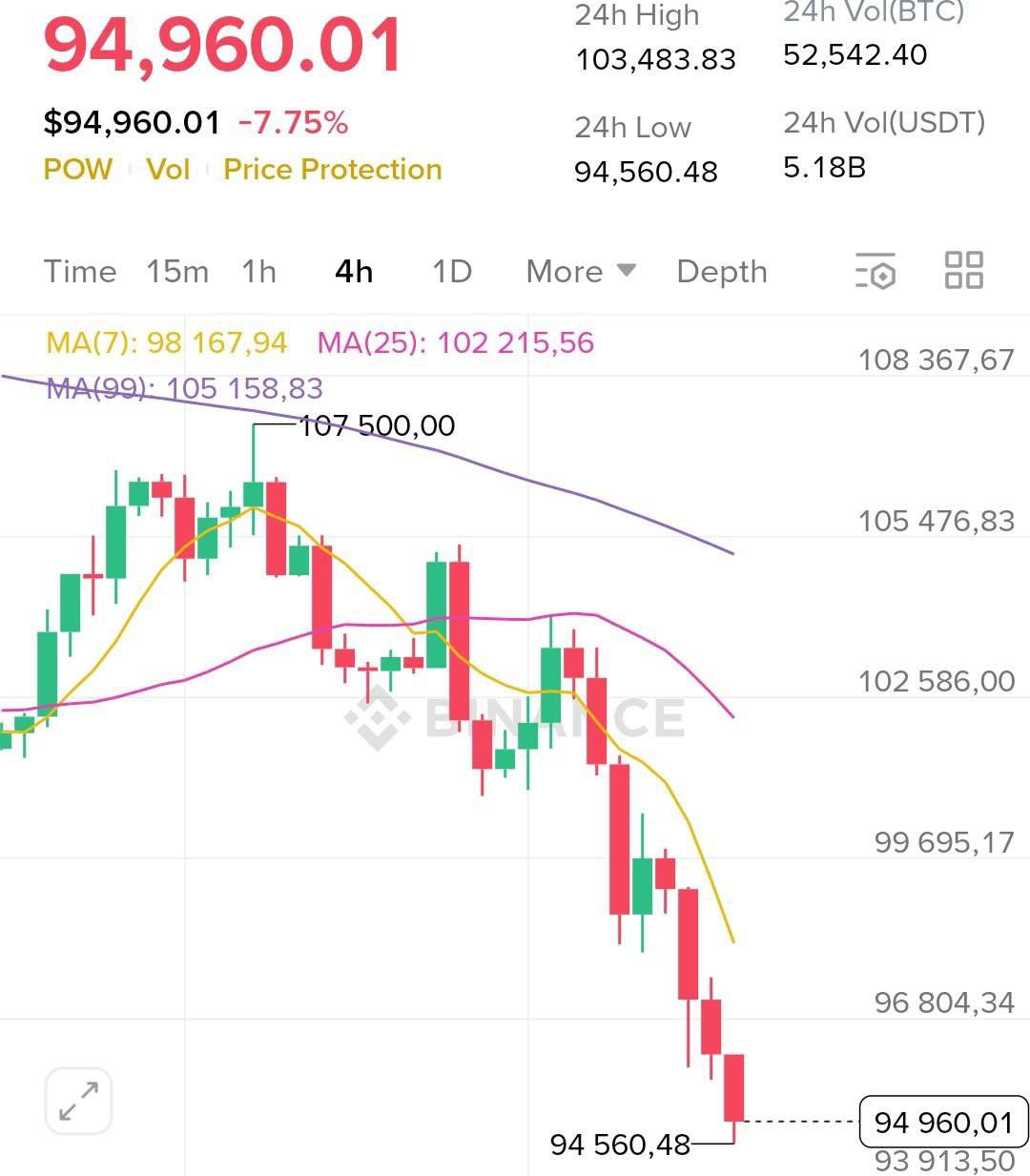This screenshot has width=1030, height=1176.
Task: Tap the Vol tag link
Action: [168, 170]
